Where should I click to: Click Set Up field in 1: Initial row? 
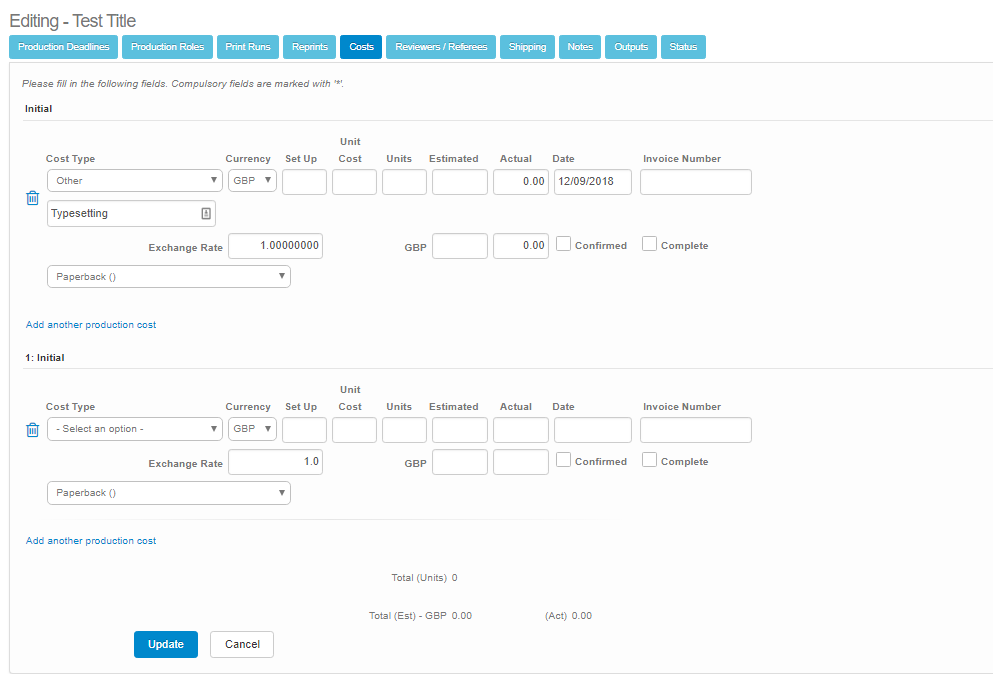[305, 430]
